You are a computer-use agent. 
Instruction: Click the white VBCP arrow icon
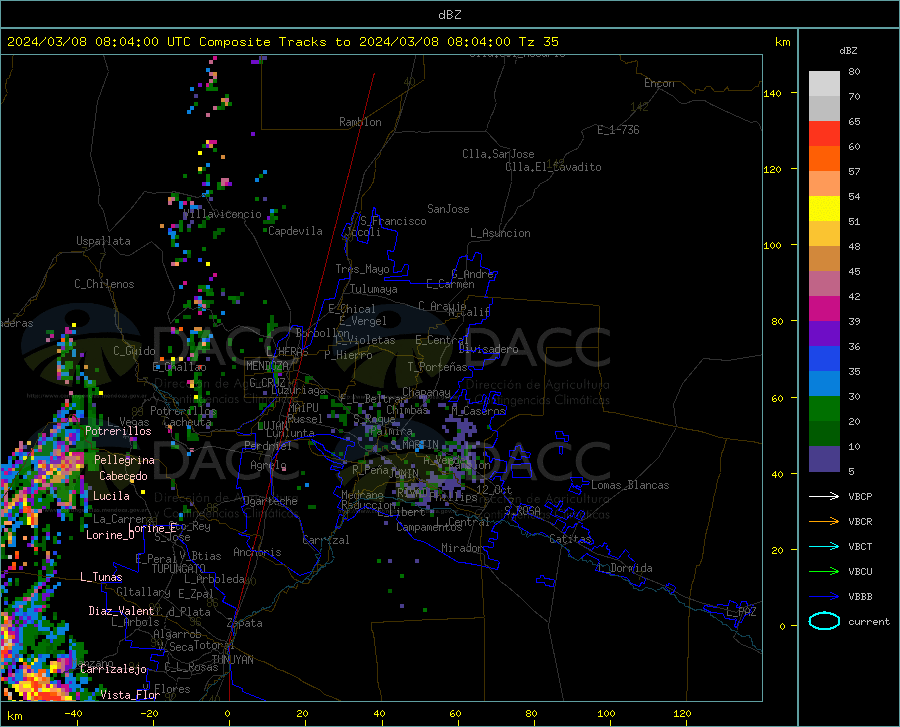824,496
